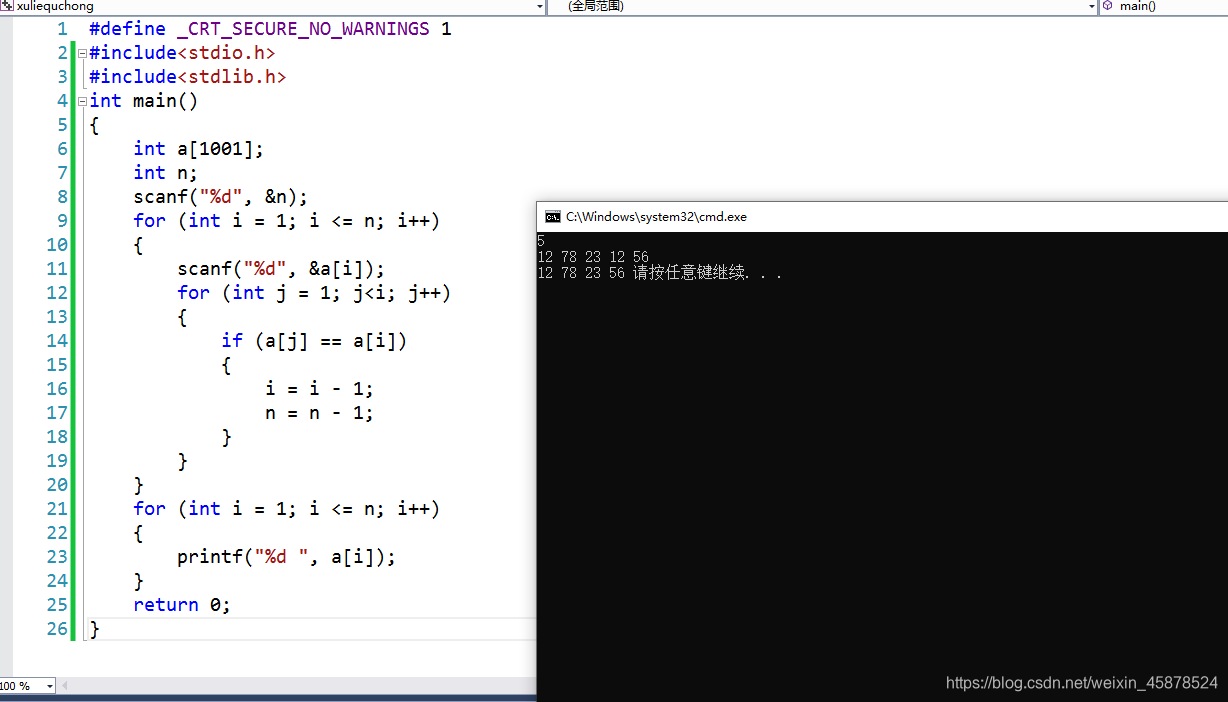Open the (全局范围) scope dropdown
Screen dimensions: 1228x702
[823, 6]
